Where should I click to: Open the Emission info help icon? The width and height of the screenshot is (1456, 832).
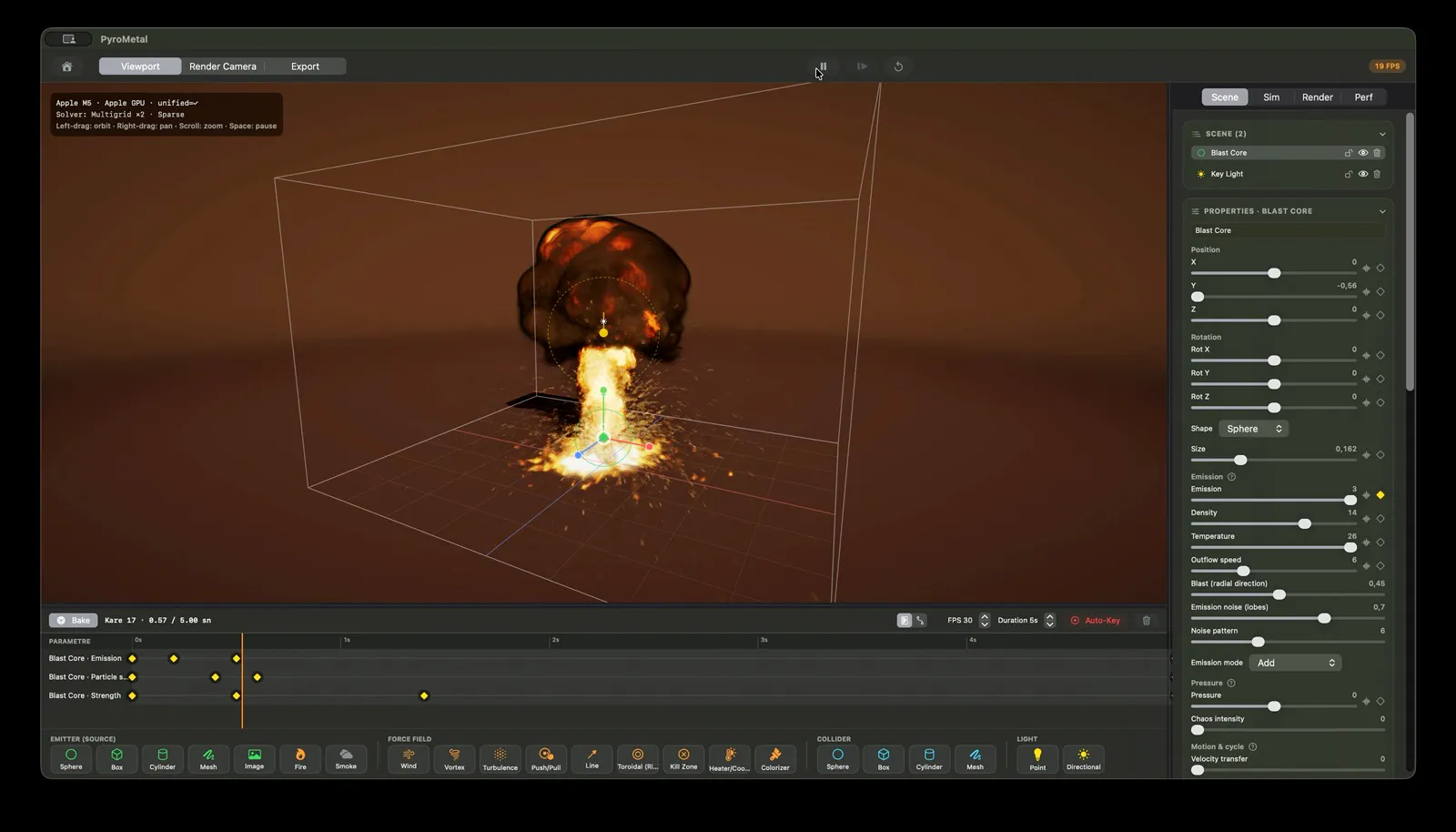pyautogui.click(x=1231, y=477)
